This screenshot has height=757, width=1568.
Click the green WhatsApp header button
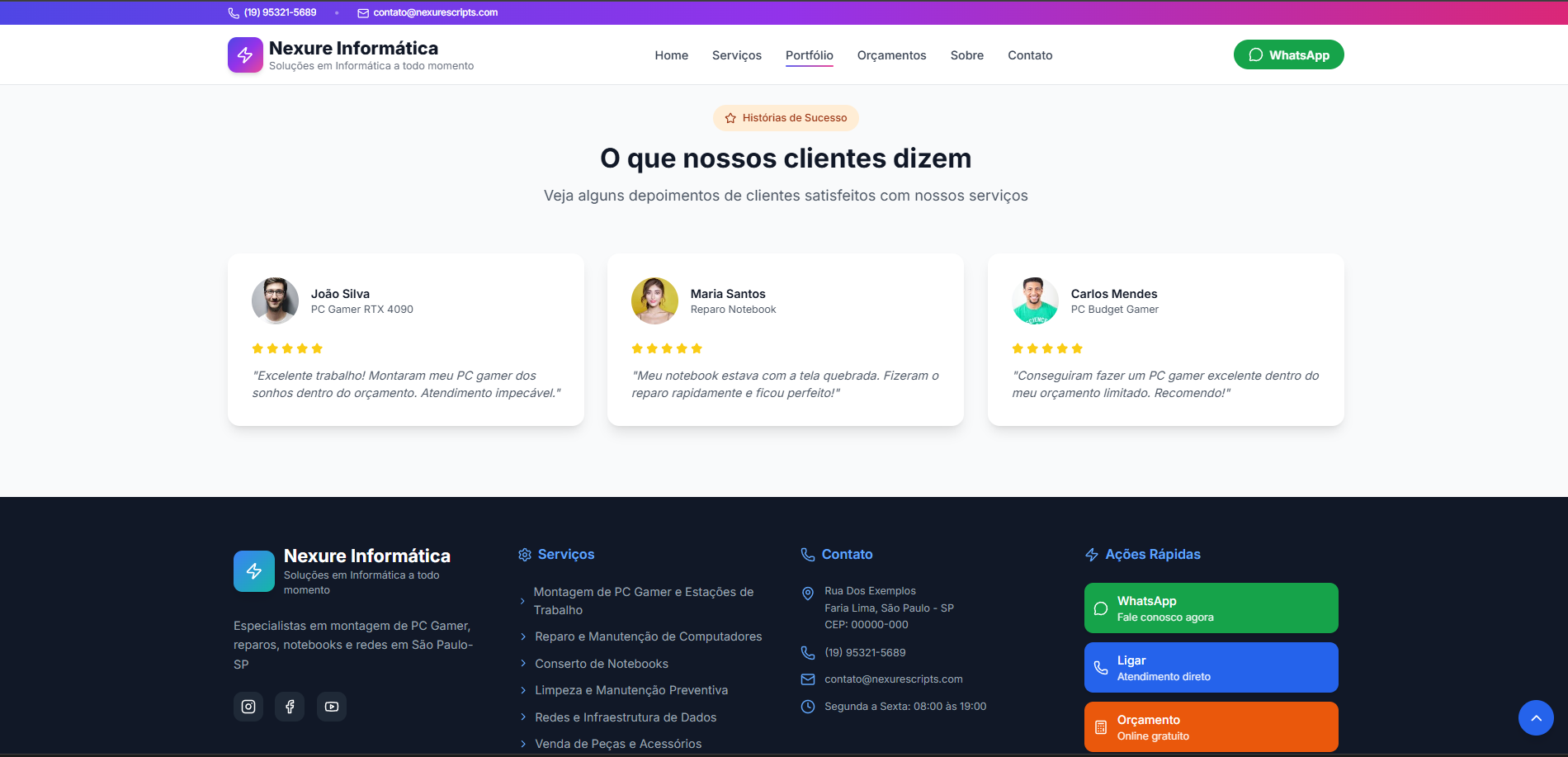coord(1289,54)
